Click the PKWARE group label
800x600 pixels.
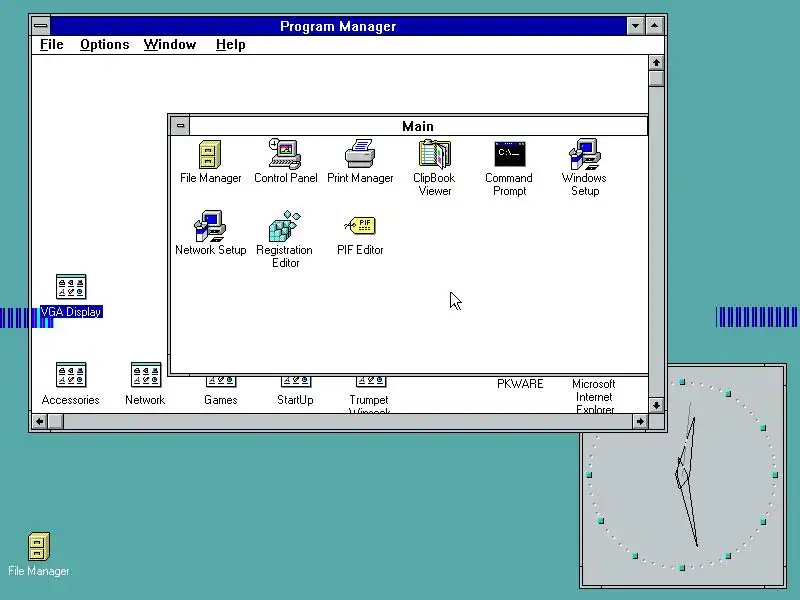pos(520,384)
